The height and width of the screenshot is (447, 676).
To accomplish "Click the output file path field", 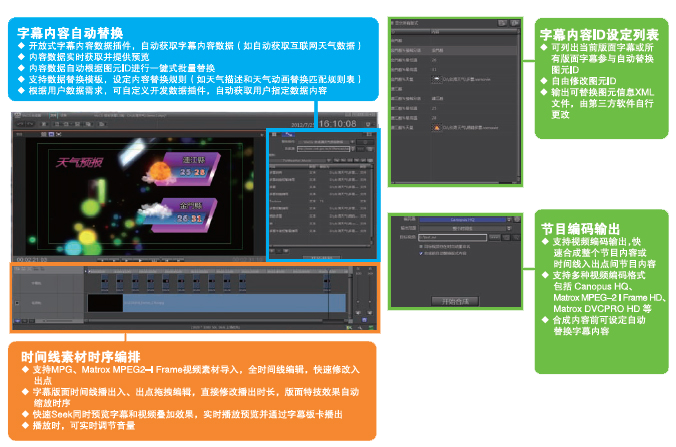I will pos(455,237).
